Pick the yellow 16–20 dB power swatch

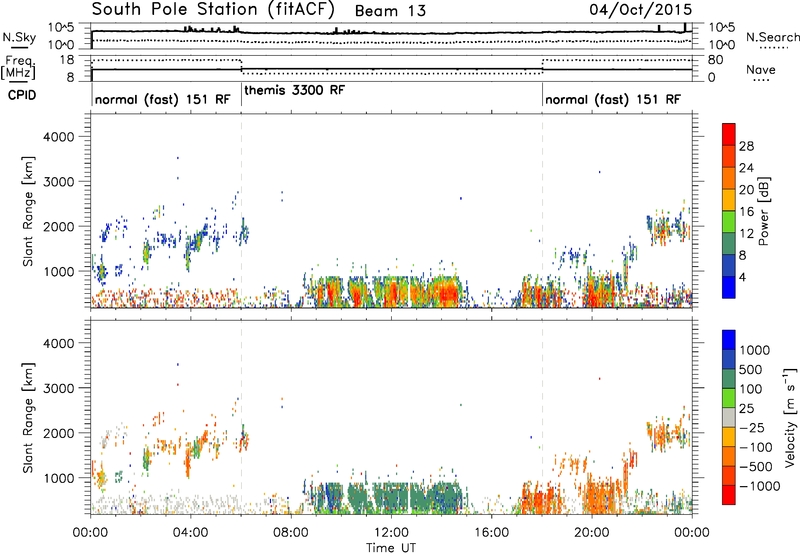(x=729, y=200)
